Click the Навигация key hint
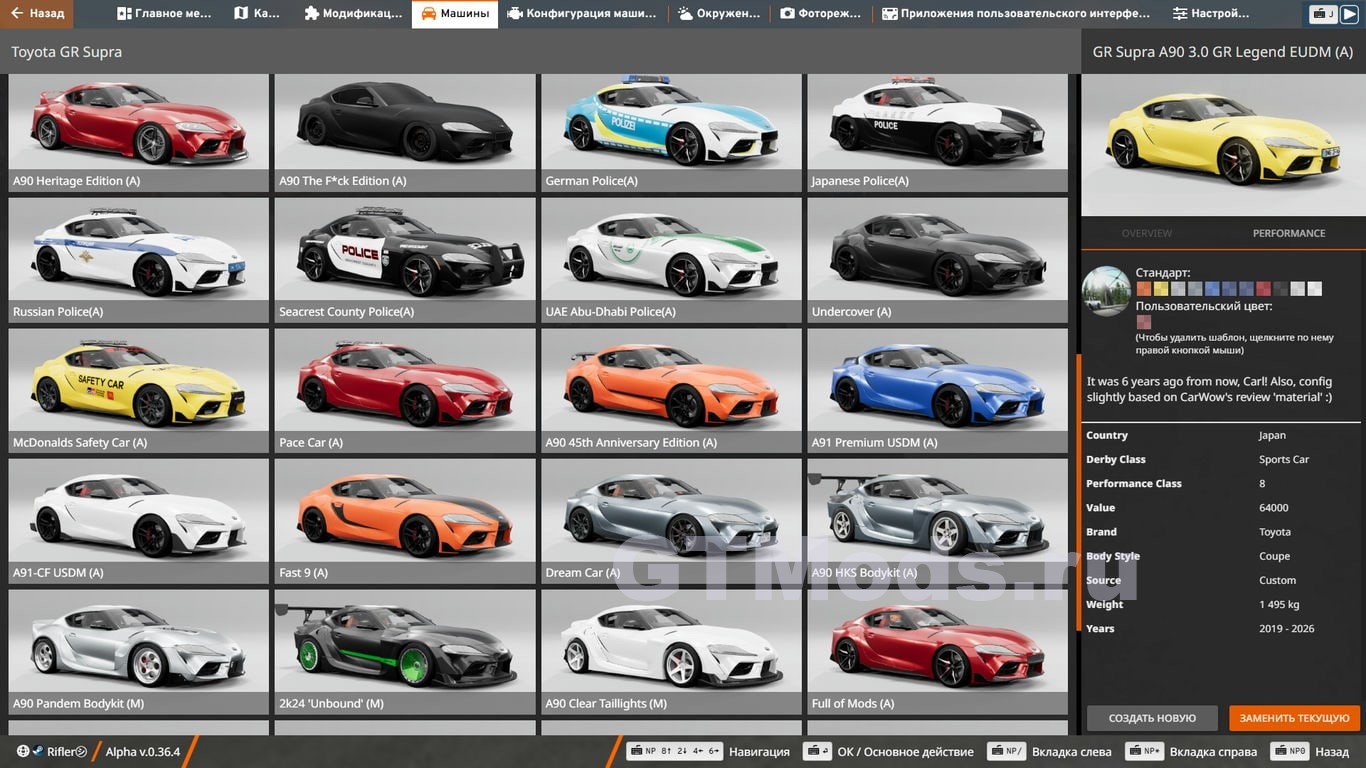 click(708, 751)
